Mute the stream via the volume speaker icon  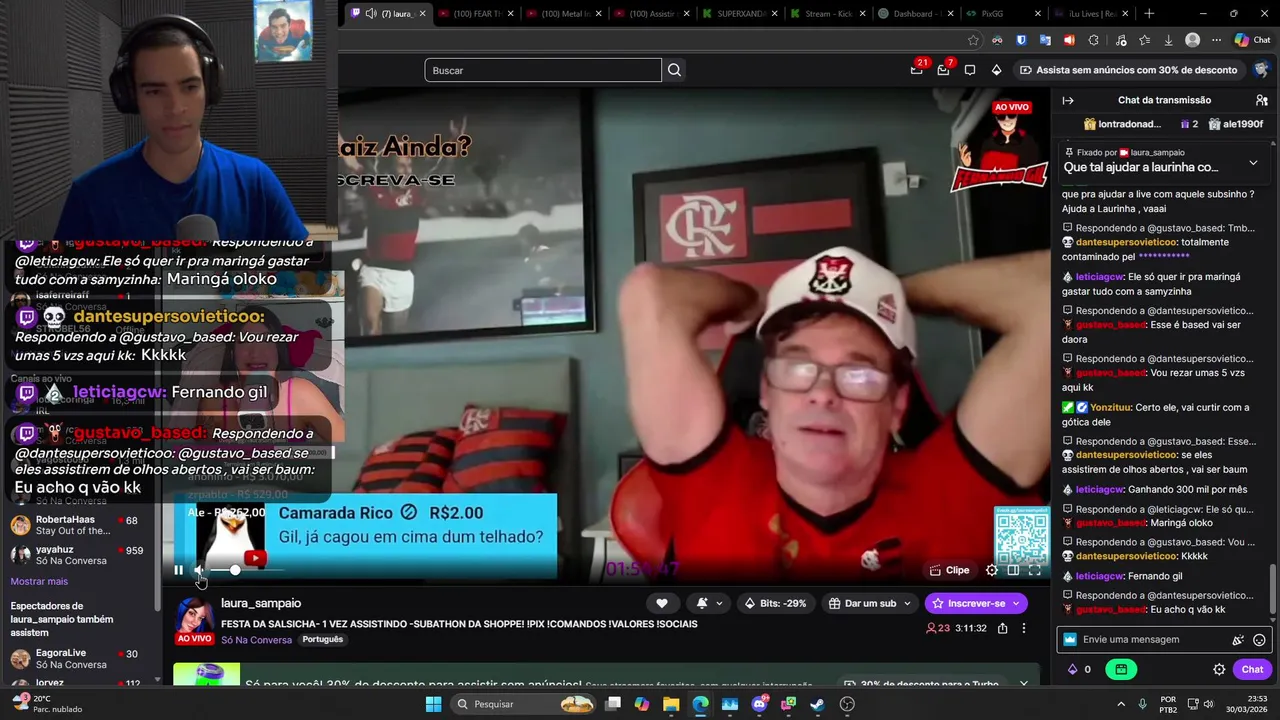tap(199, 570)
